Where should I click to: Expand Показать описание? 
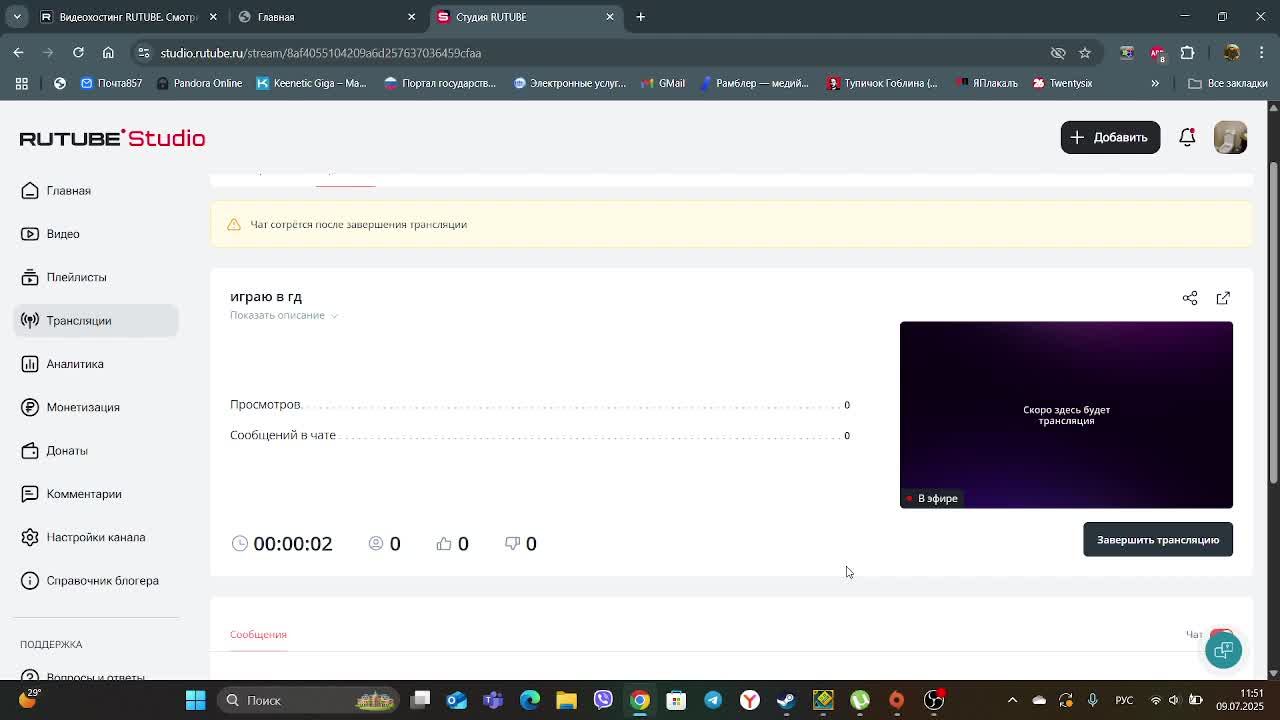tap(283, 315)
